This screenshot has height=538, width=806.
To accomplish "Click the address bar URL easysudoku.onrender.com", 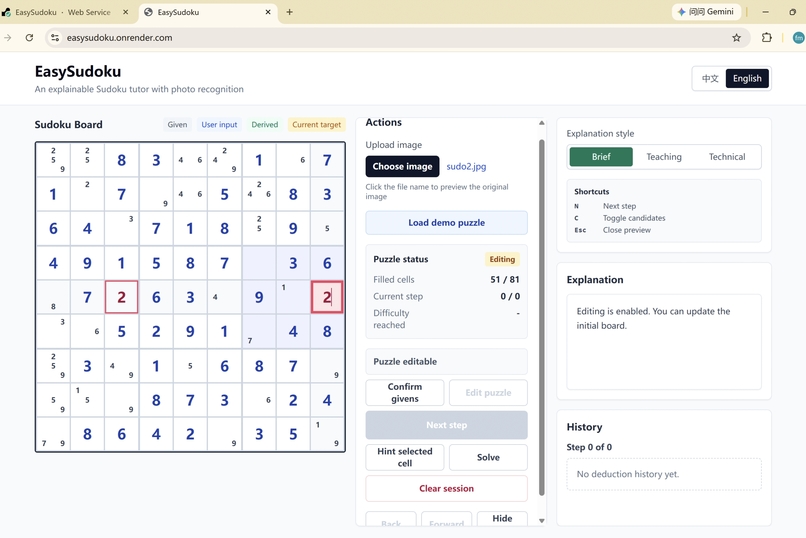I will point(119,38).
